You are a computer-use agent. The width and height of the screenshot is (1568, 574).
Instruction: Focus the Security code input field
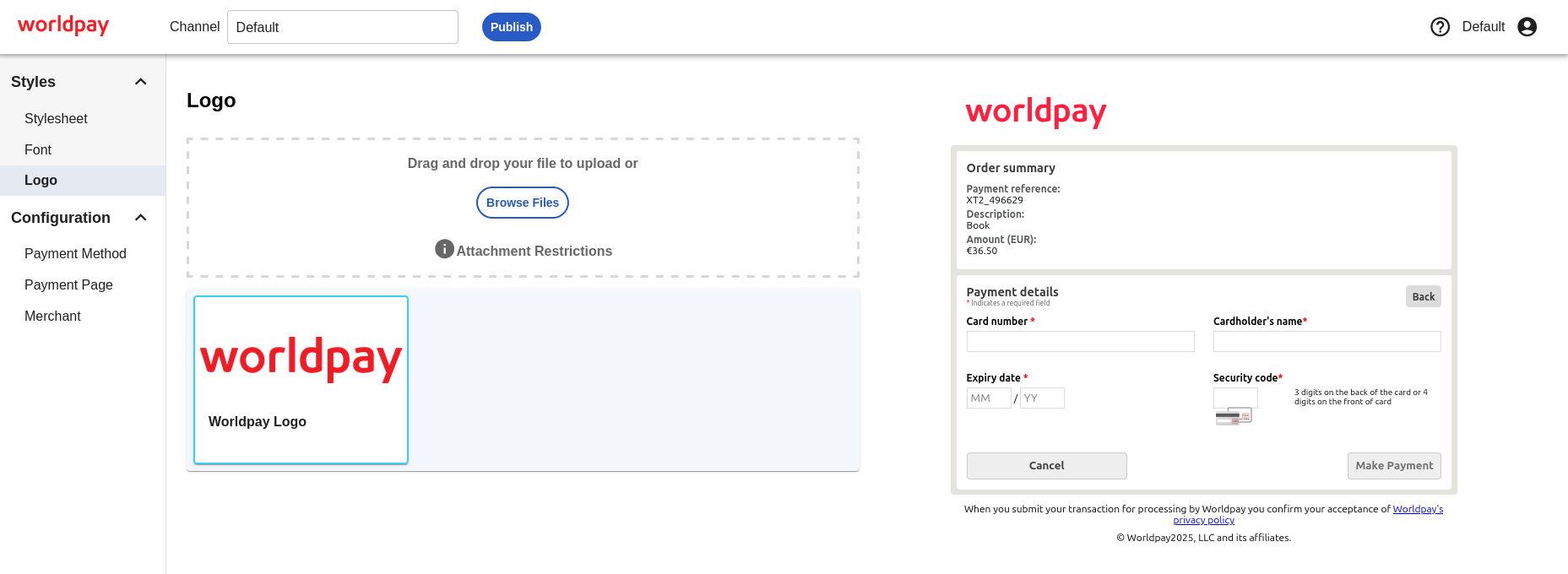point(1235,398)
